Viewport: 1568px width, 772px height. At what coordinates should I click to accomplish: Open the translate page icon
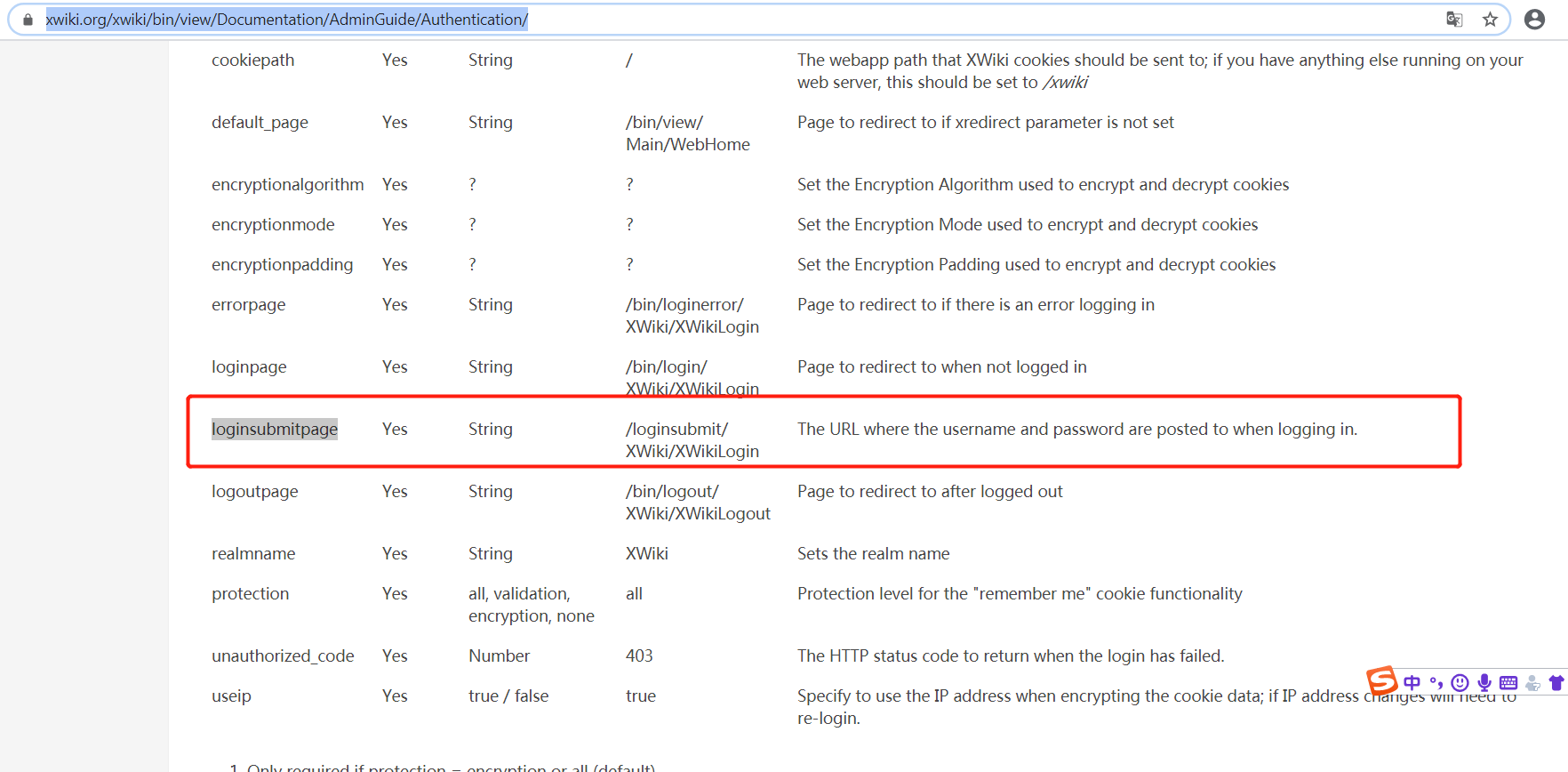[1454, 20]
